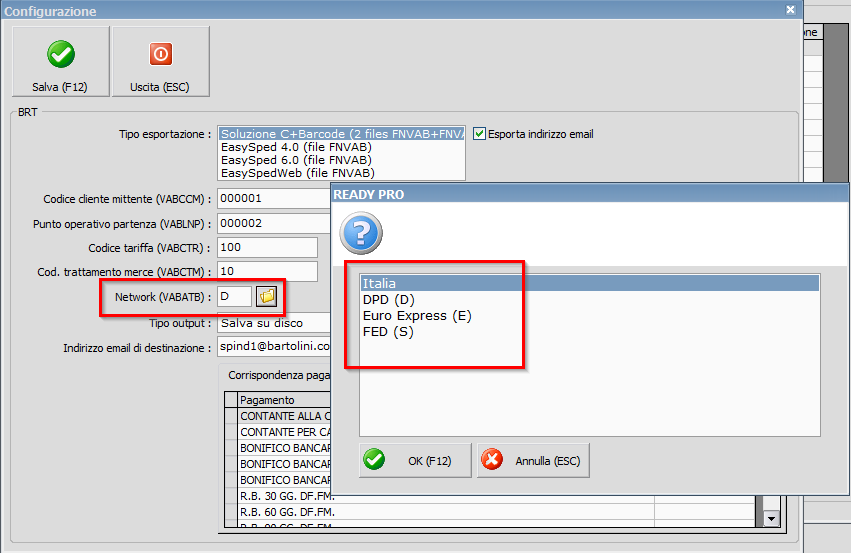The image size is (851, 553).
Task: Select Soluzione C+Barcode export type
Action: (x=341, y=134)
